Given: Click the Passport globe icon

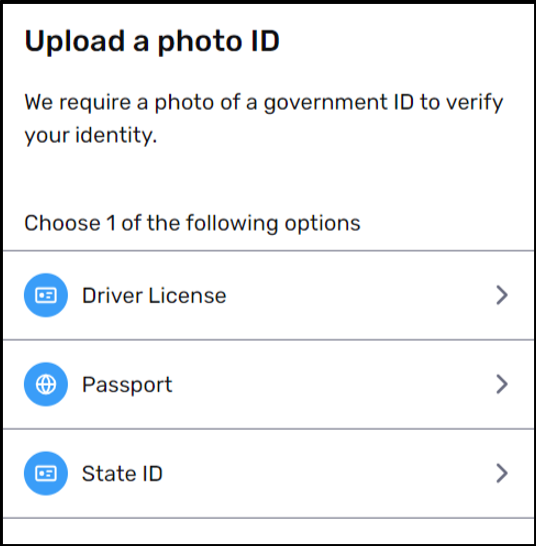Looking at the screenshot, I should click(x=46, y=384).
